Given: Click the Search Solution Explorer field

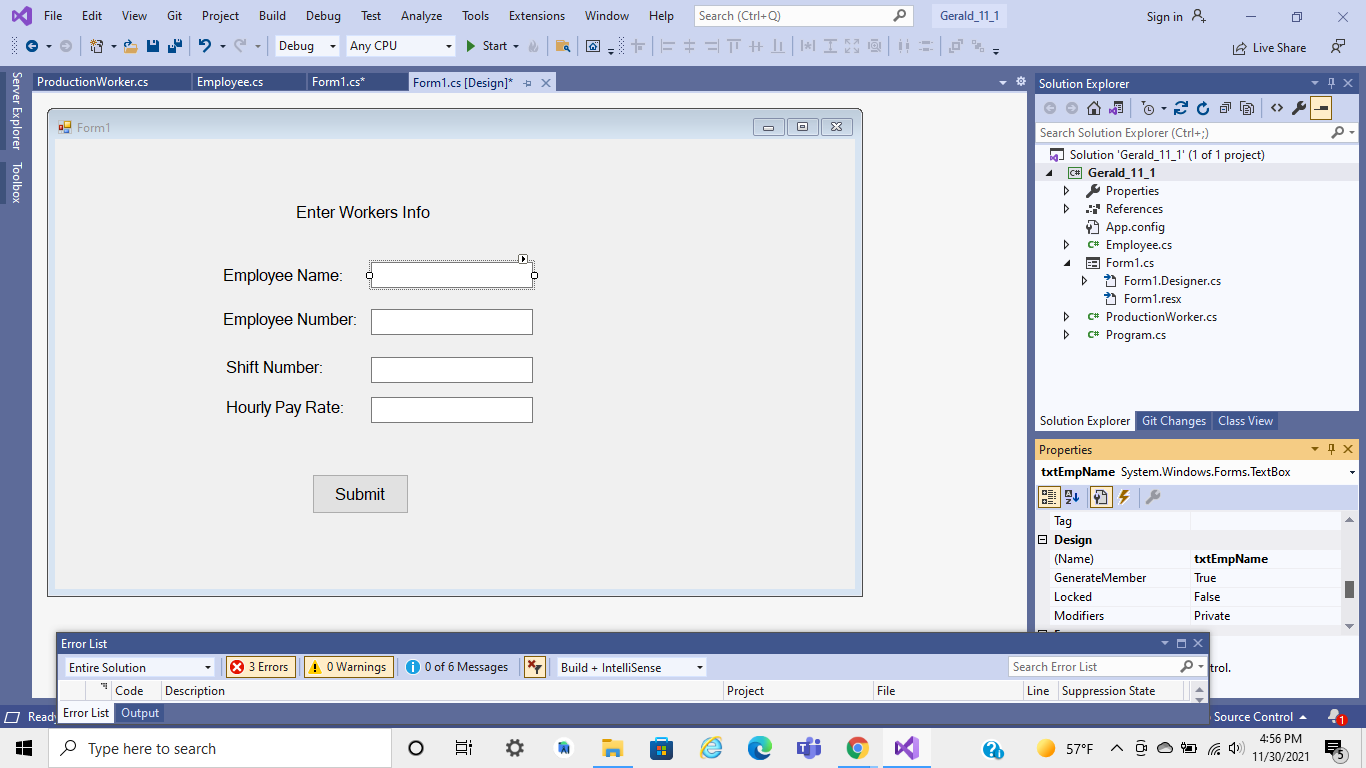Looking at the screenshot, I should point(1184,133).
